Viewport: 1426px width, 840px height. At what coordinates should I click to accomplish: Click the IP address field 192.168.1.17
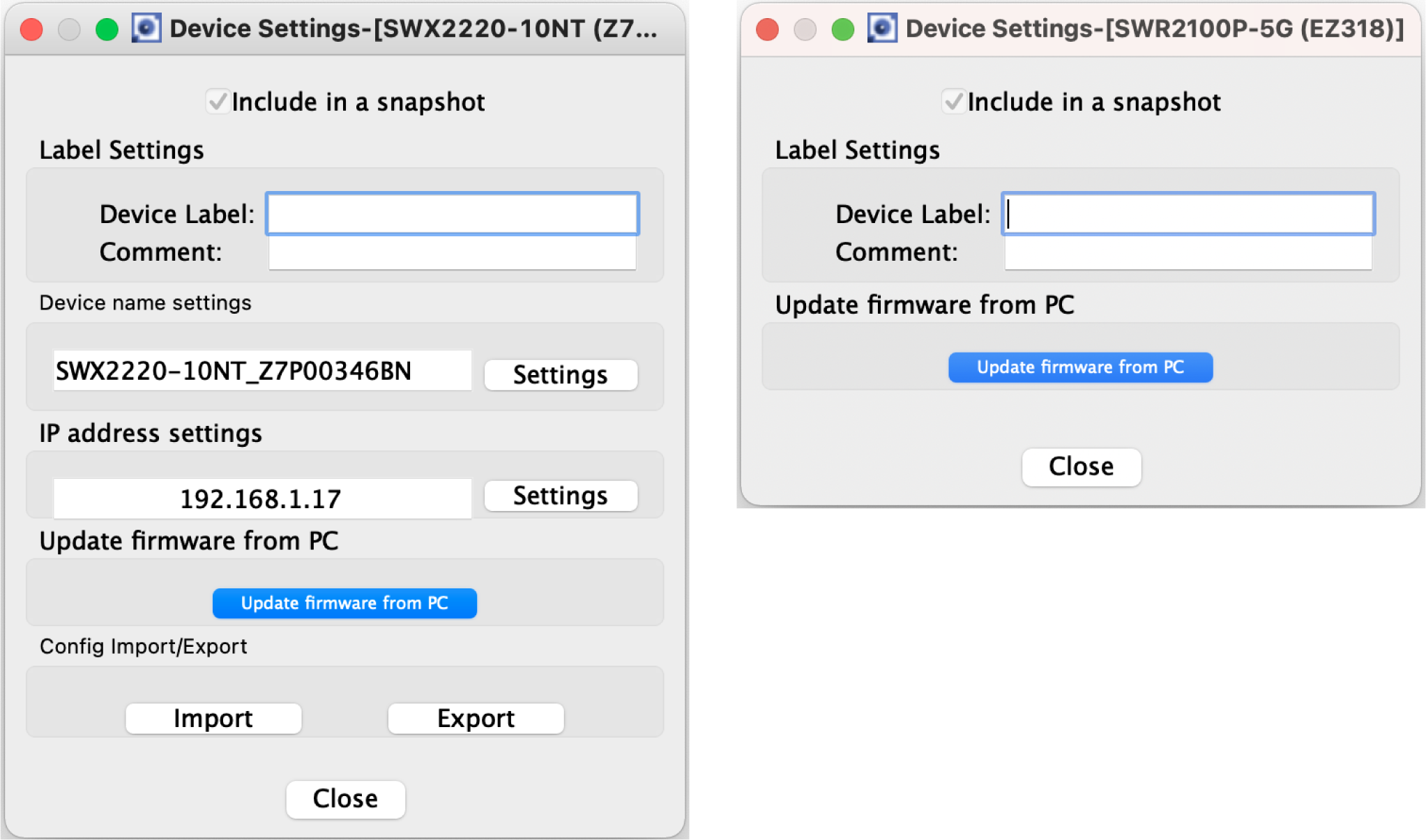262,498
